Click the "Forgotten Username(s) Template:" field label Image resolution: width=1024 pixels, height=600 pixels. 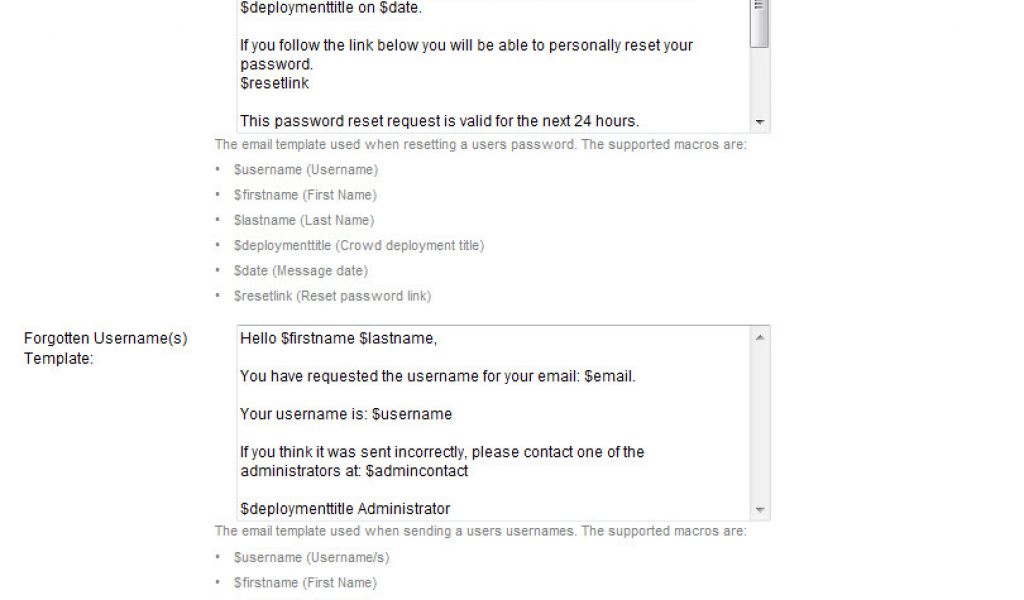pos(105,348)
